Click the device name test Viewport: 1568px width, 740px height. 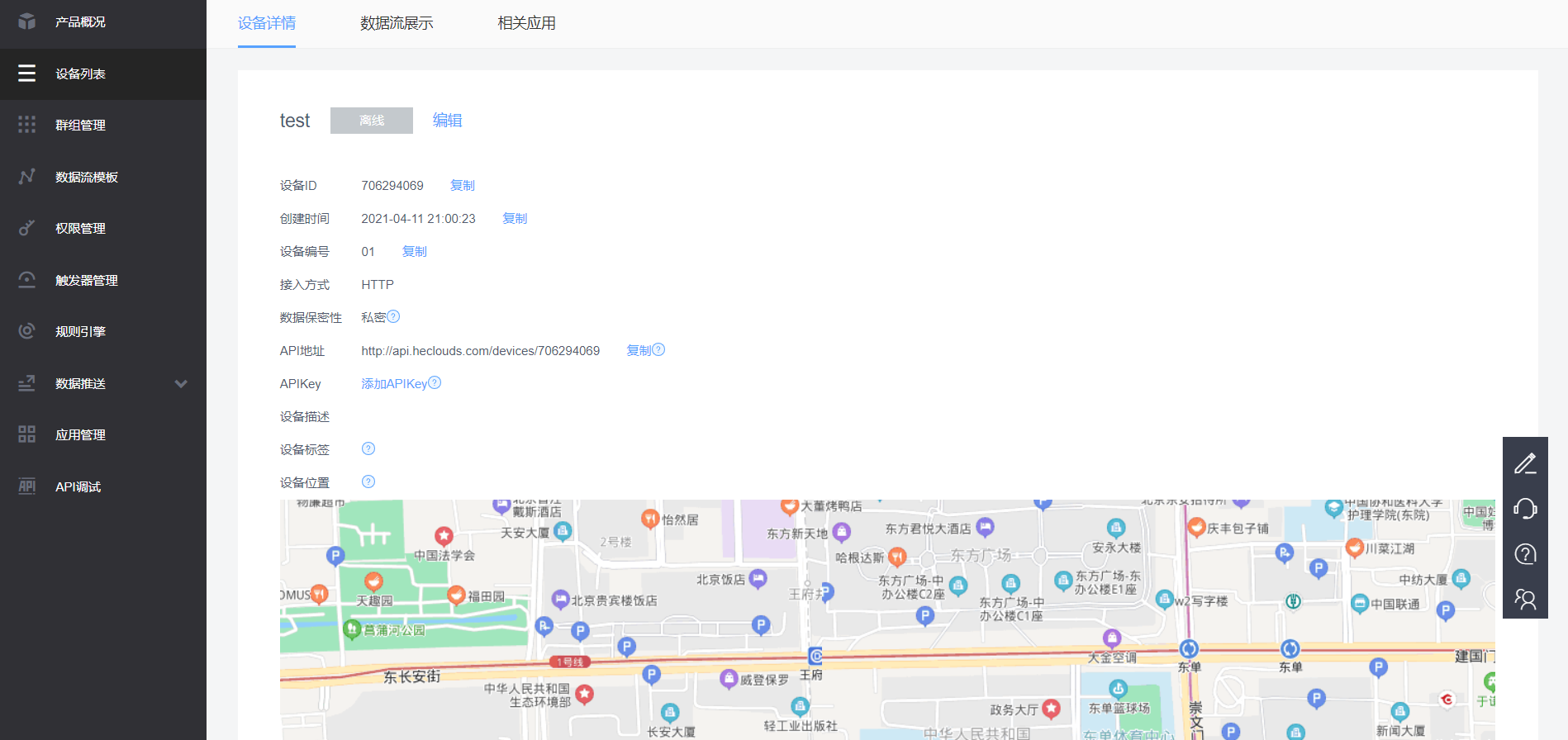point(295,121)
